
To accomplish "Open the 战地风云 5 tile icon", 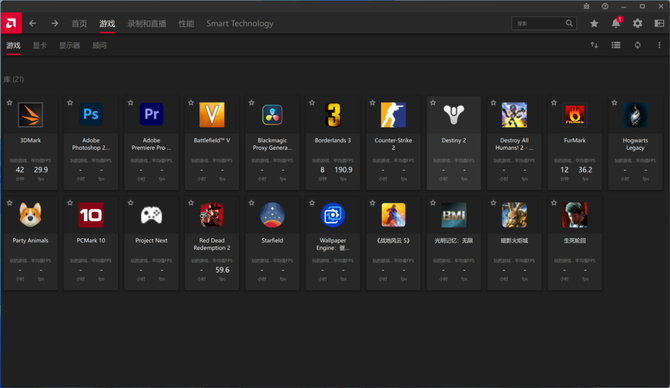I will 393,215.
